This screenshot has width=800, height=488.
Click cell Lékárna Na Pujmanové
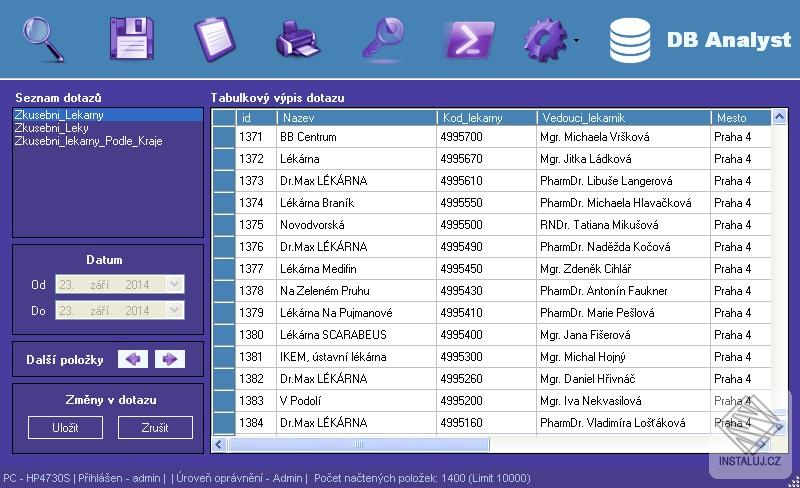point(357,313)
